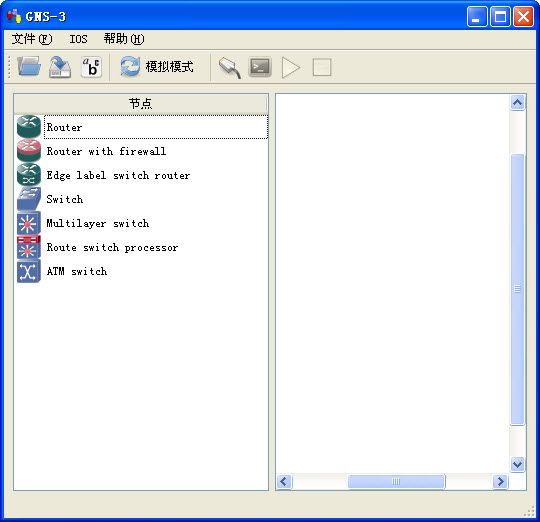Viewport: 540px width, 522px height.
Task: Click the canvas scroll right arrow
Action: click(501, 481)
